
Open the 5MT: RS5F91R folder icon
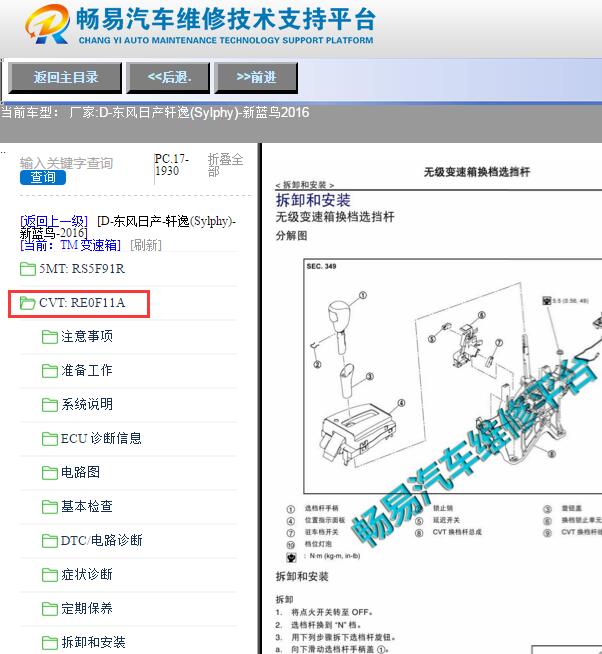[x=28, y=269]
